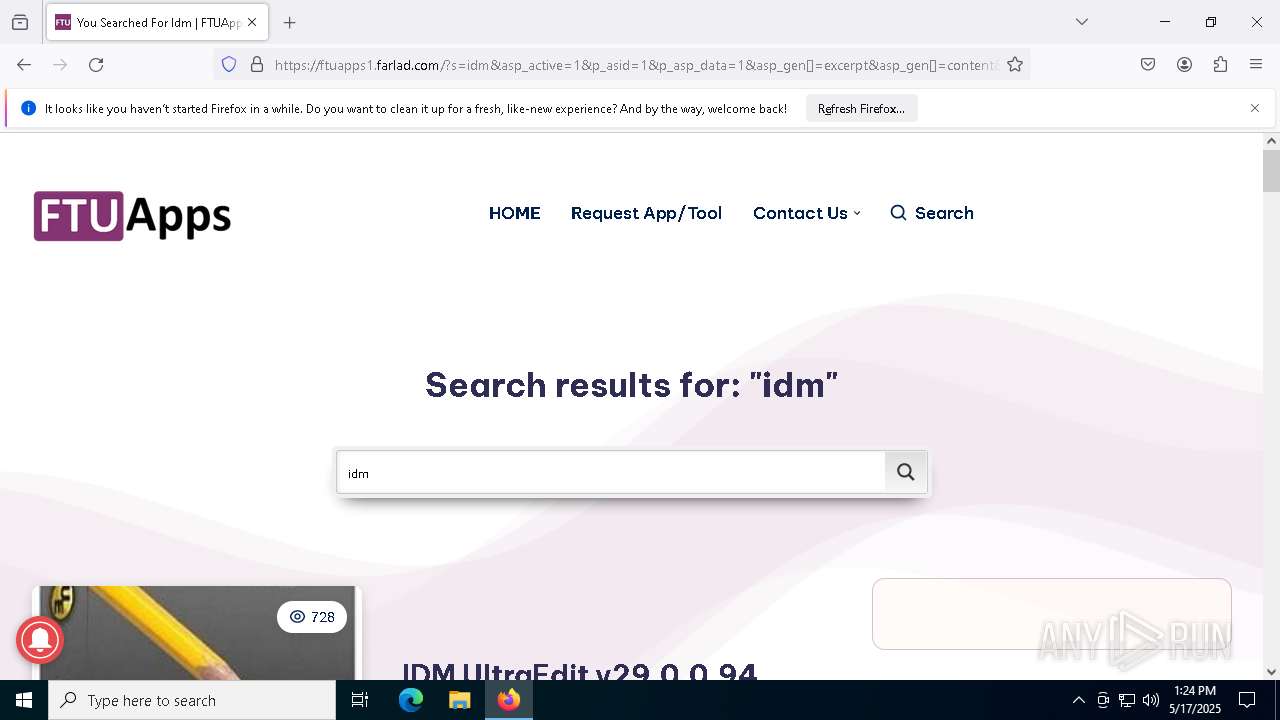Open Request App/Tool page
The width and height of the screenshot is (1280, 720).
(x=646, y=213)
